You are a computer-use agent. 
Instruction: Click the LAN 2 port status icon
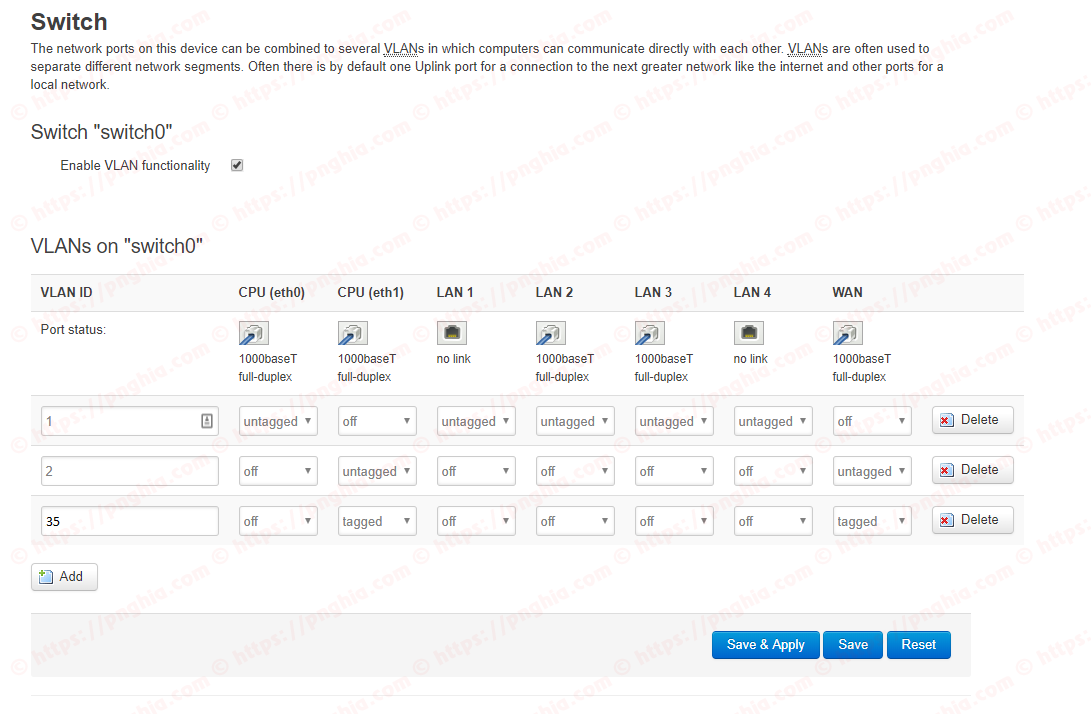pos(550,333)
